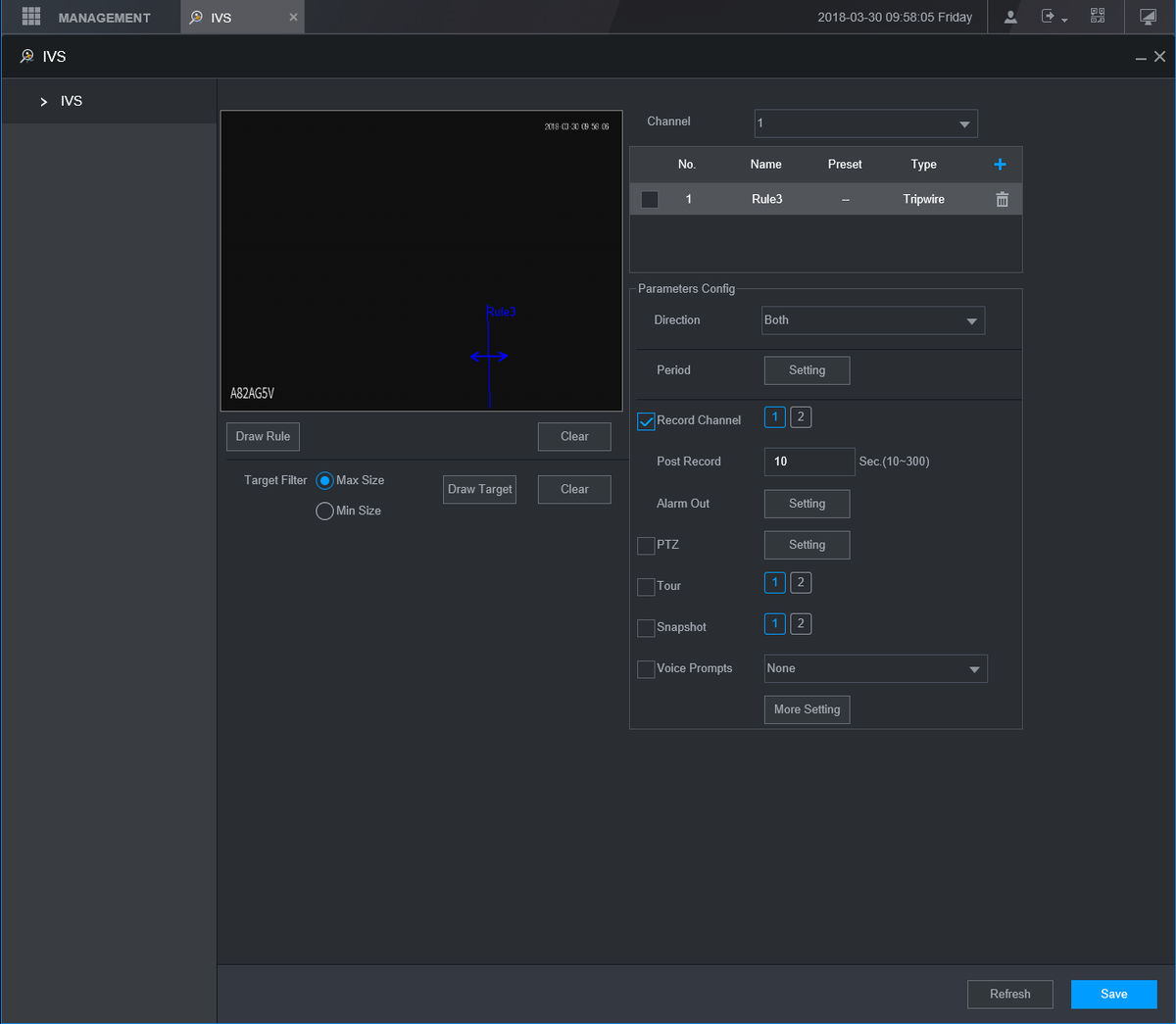
Task: Click the Management grid icon
Action: point(31,17)
